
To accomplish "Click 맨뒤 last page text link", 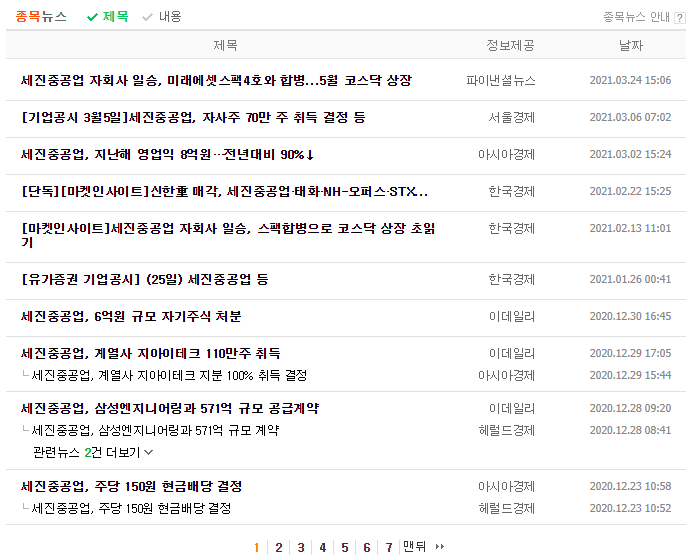I will [414, 546].
